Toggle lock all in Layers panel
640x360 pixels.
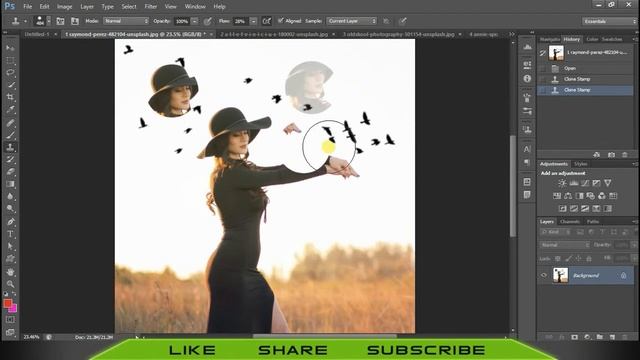589,259
